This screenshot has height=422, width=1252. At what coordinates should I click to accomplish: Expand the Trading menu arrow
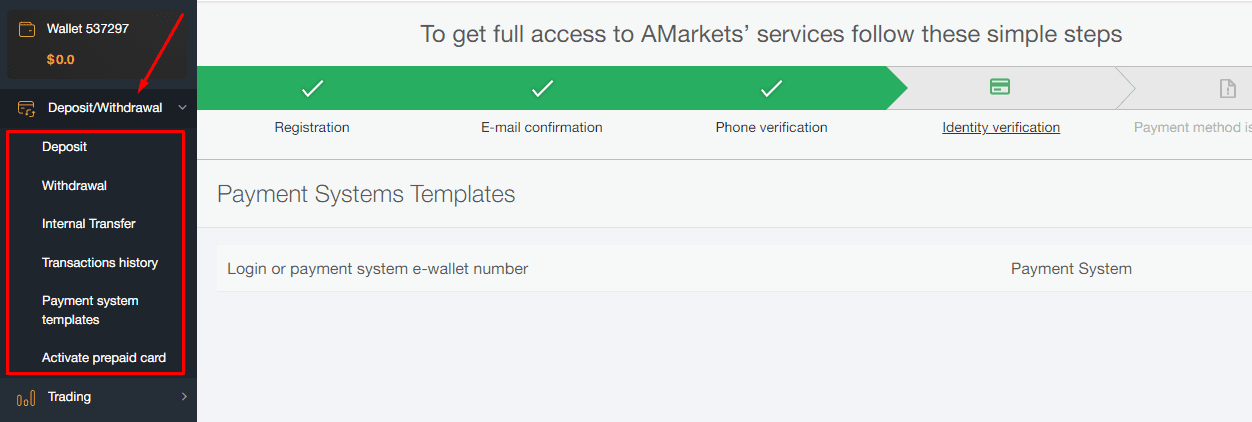tap(184, 398)
